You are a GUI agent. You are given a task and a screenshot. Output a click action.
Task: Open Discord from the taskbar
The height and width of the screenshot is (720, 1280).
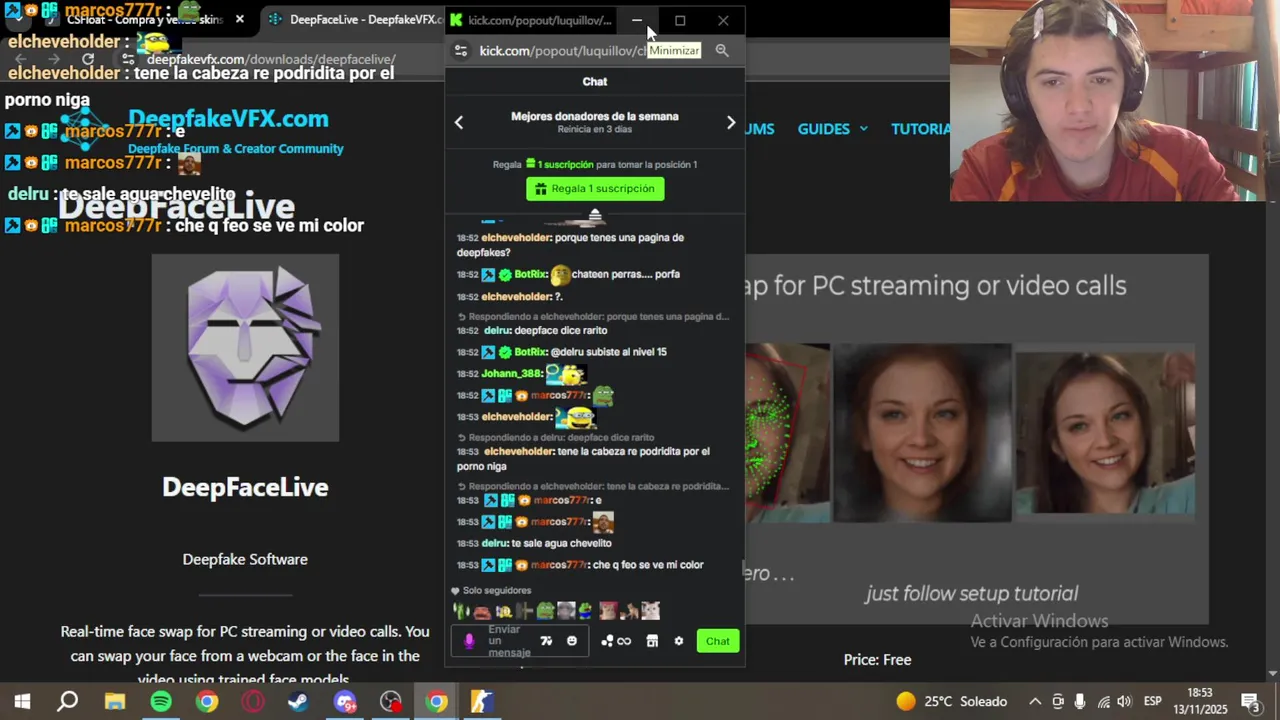coord(345,702)
